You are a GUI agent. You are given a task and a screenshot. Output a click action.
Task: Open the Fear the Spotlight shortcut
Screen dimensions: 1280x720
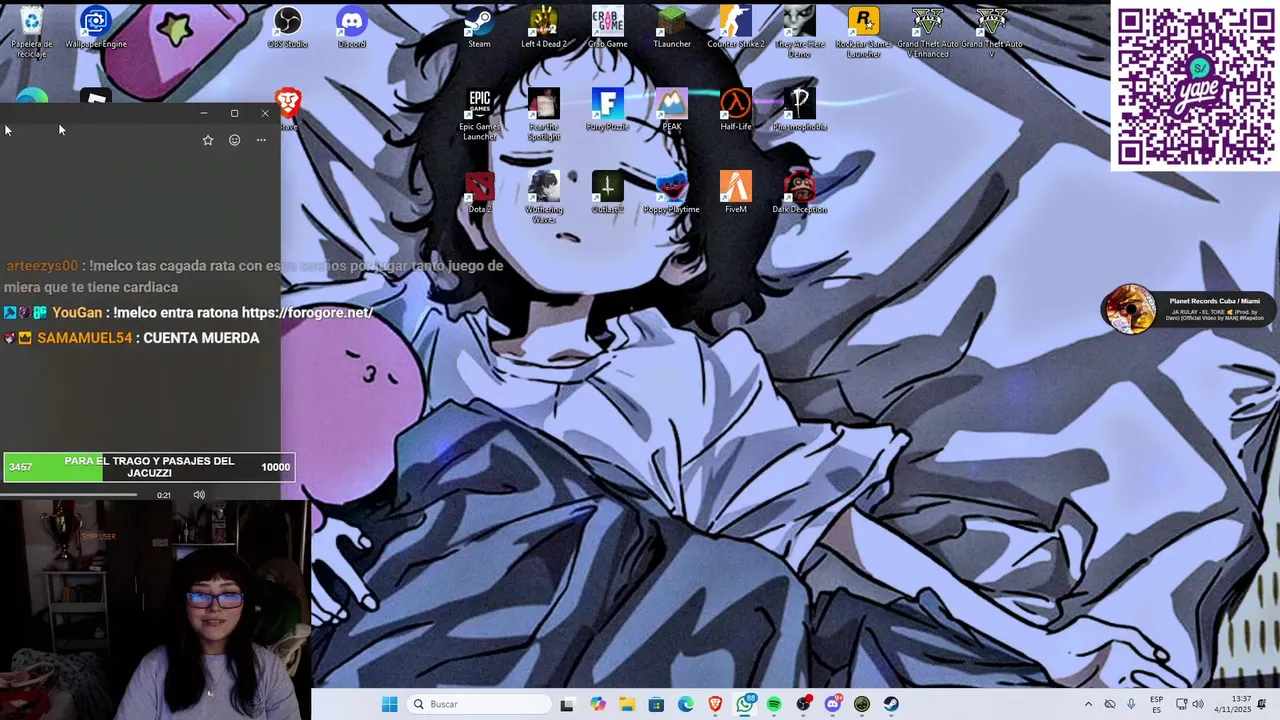pos(544,114)
